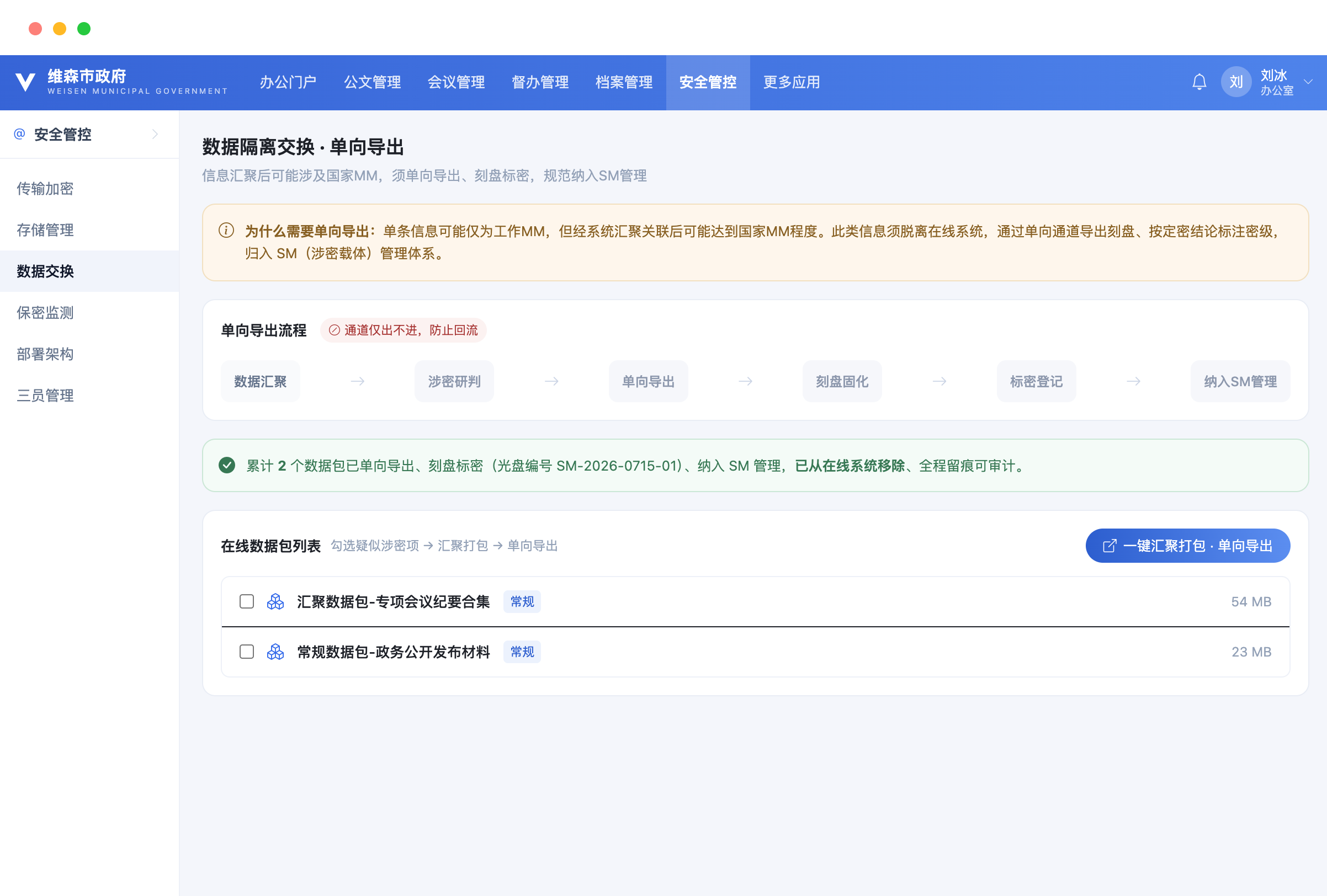Open 更多应用 menu
Screen dimensions: 1327x896
tap(792, 82)
